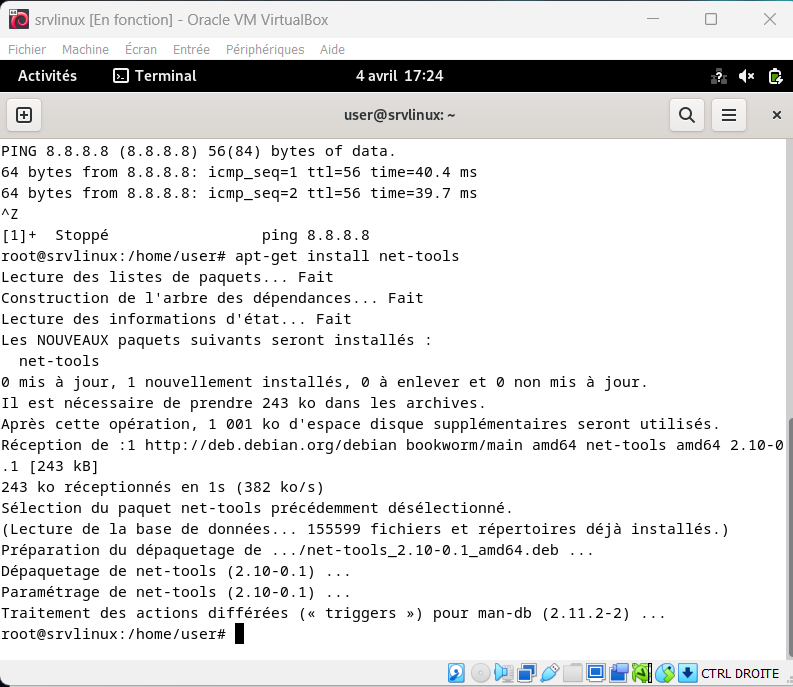This screenshot has height=687, width=793.
Task: Click the display monitor indicator icon
Action: [596, 672]
